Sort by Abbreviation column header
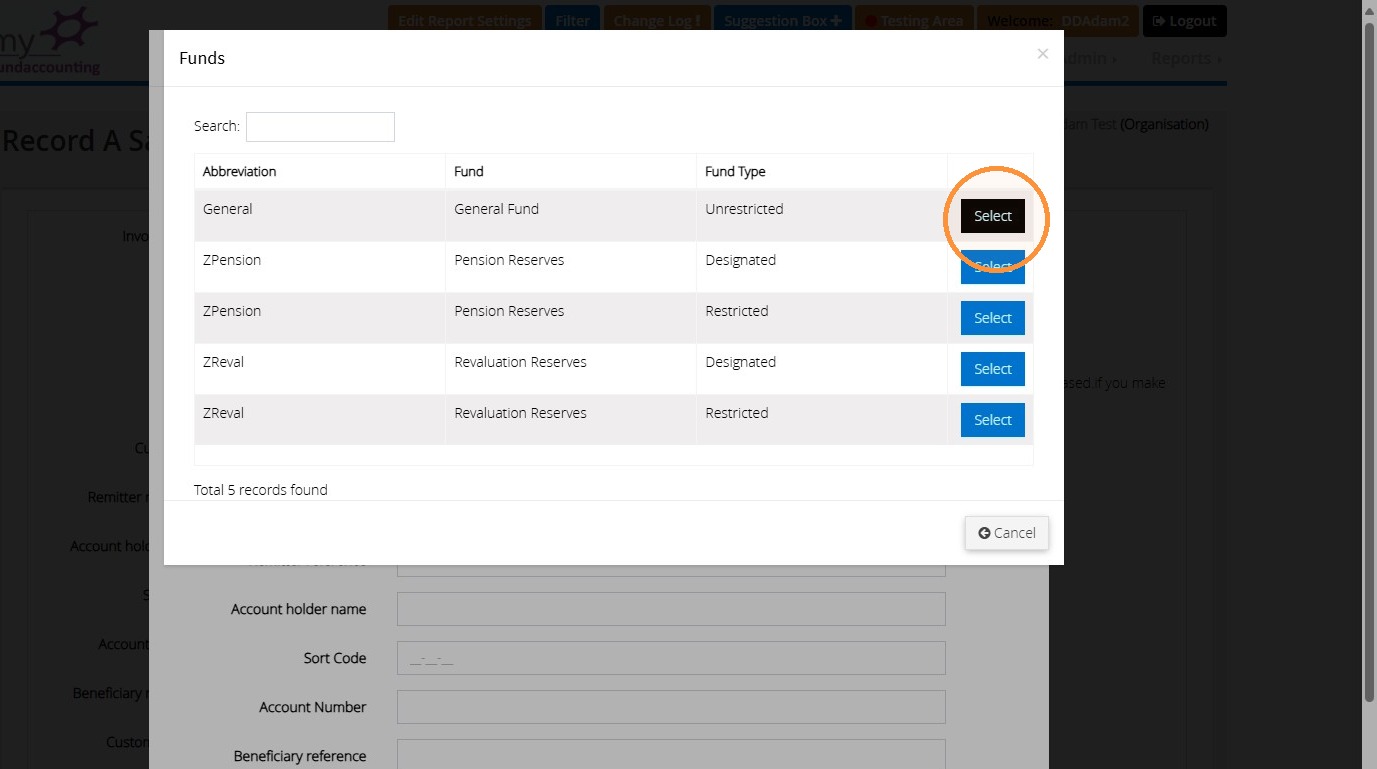 pos(319,171)
